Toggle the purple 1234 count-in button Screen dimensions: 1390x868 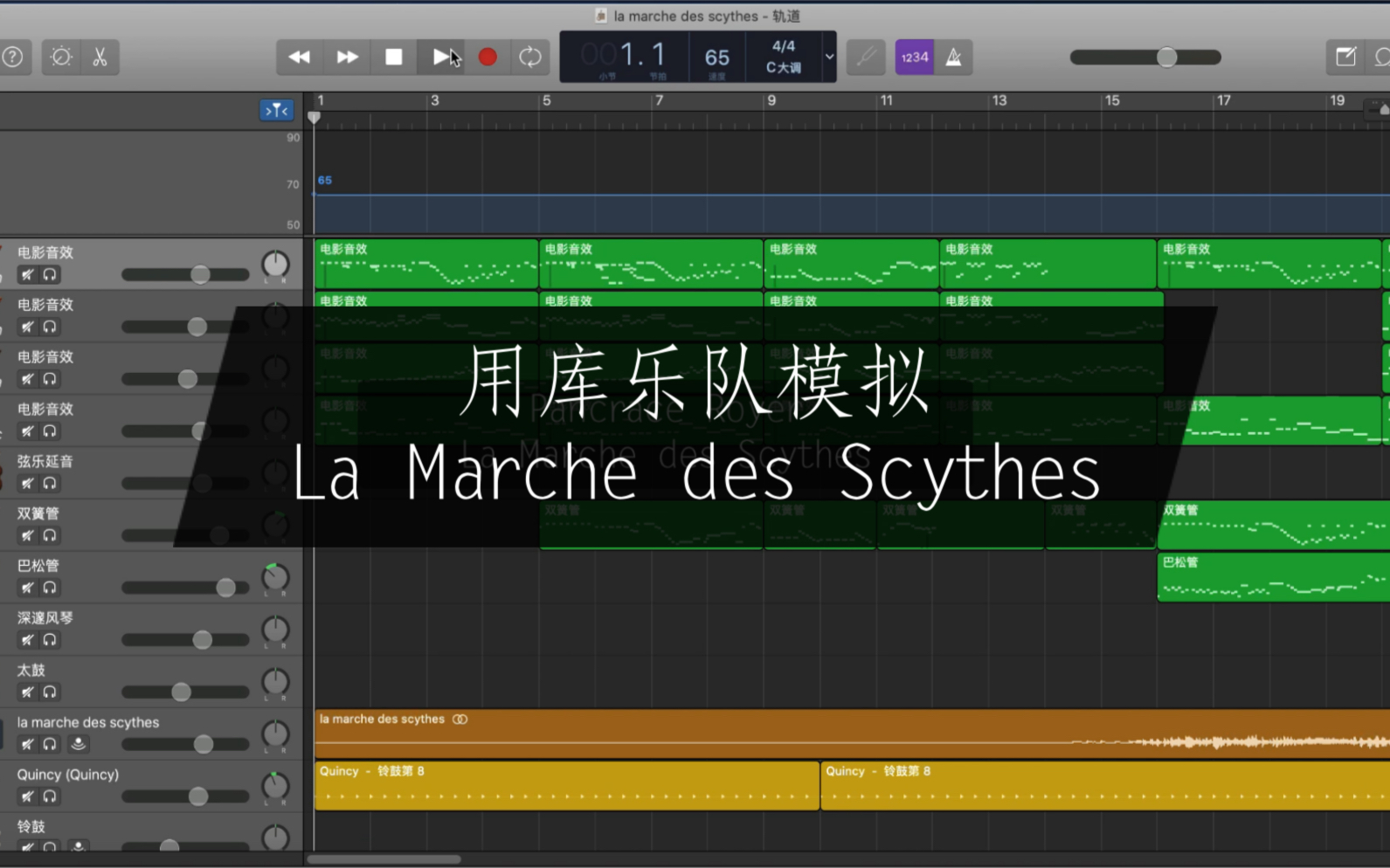click(915, 57)
